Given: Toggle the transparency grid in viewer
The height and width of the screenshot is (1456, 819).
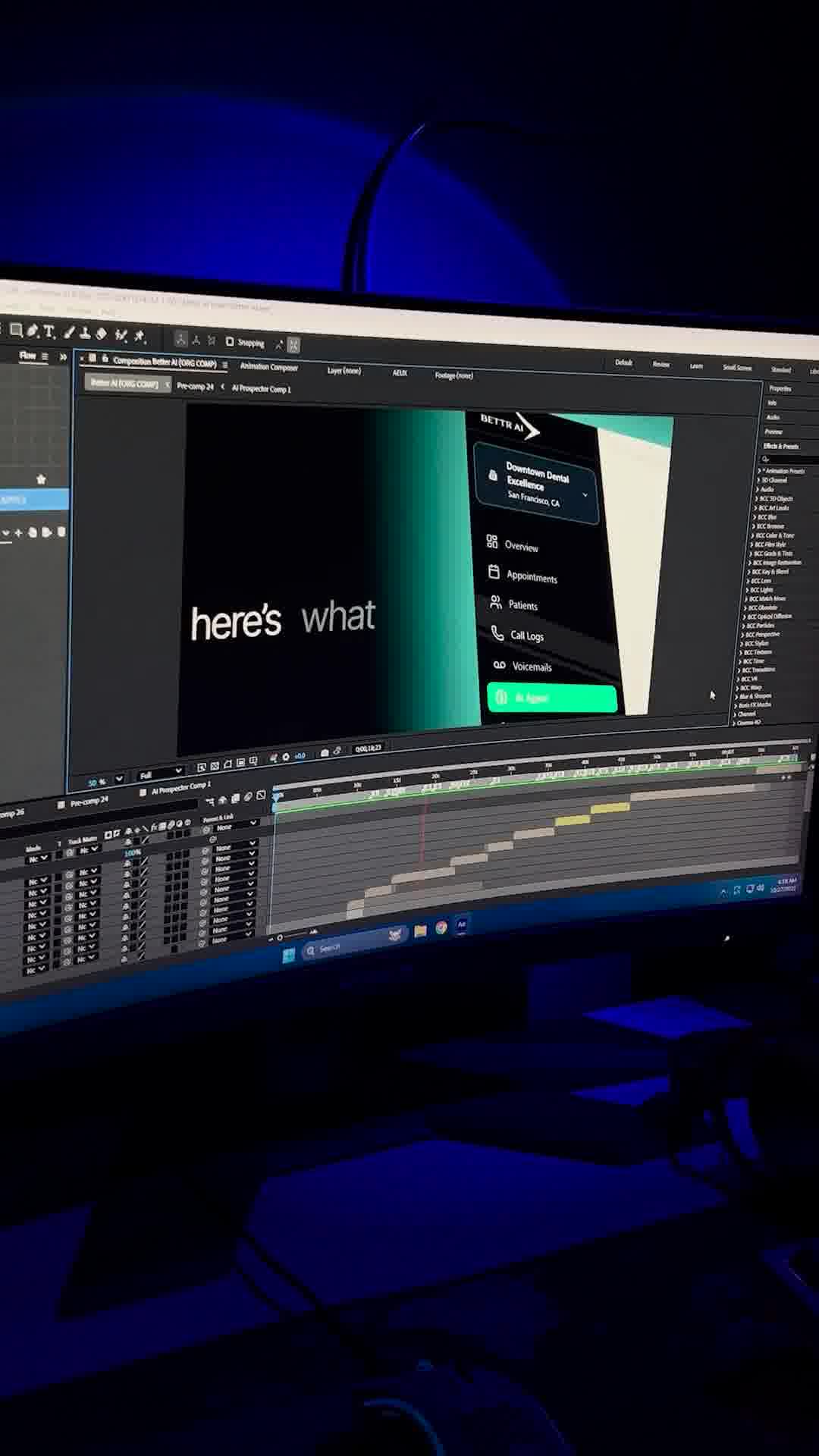Looking at the screenshot, I should pyautogui.click(x=215, y=766).
